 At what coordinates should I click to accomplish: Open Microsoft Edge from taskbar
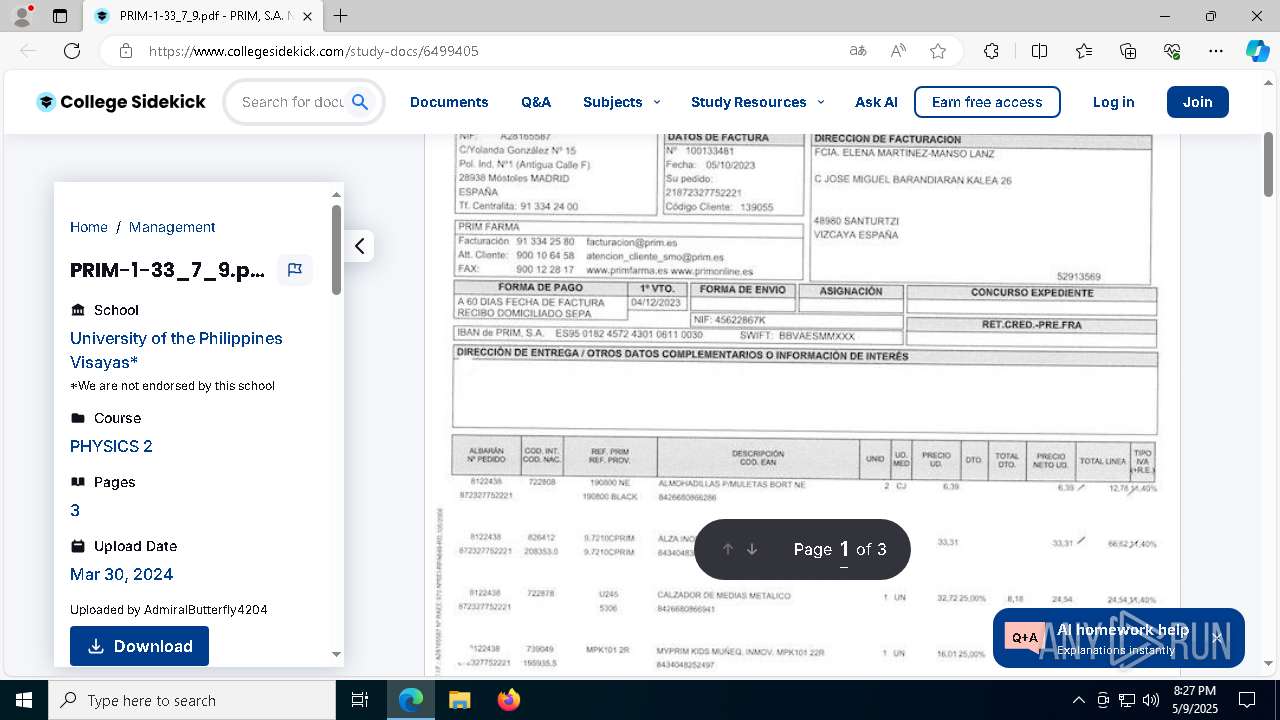pos(411,700)
